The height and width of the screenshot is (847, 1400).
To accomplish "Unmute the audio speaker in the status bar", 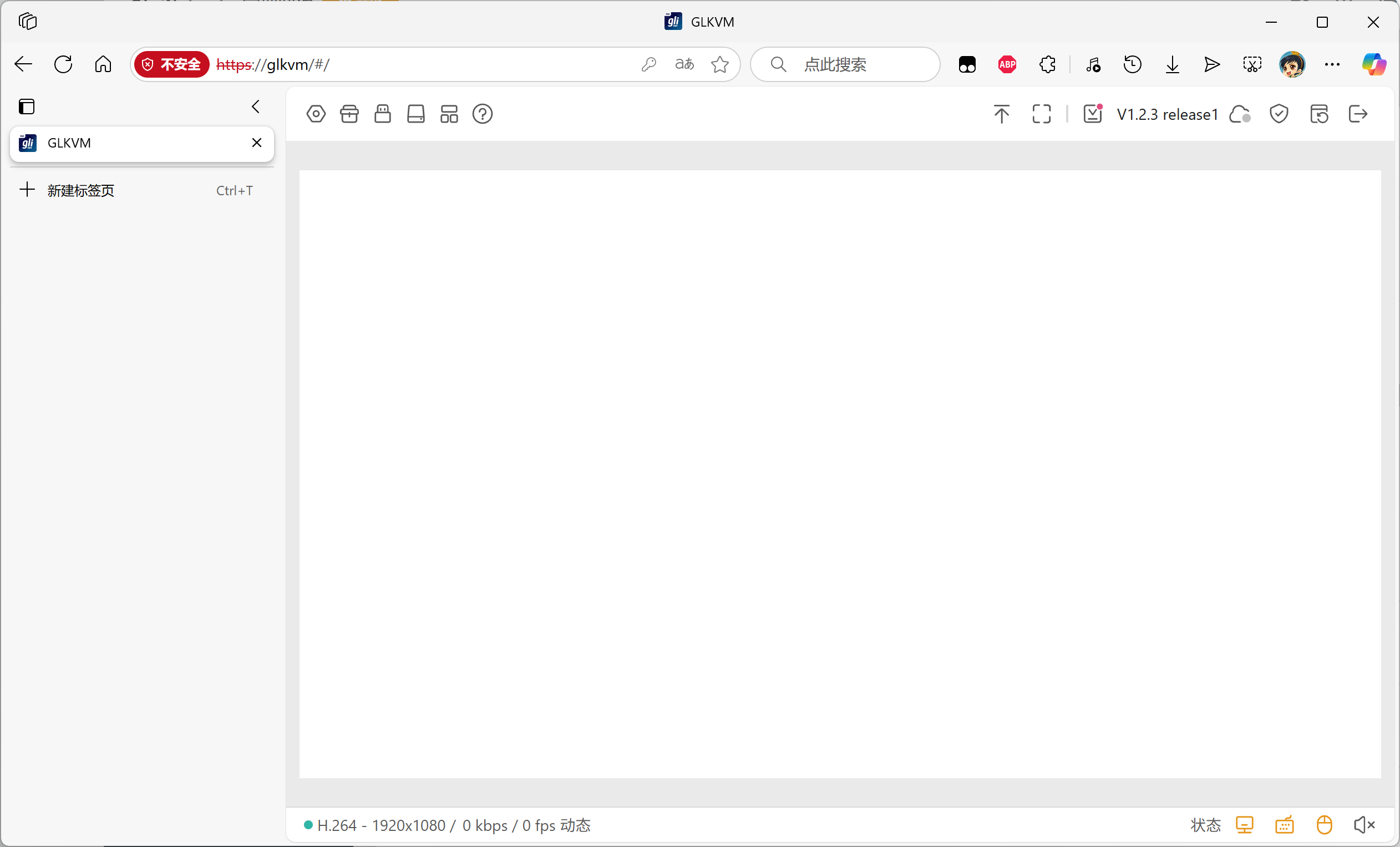I will tap(1363, 825).
